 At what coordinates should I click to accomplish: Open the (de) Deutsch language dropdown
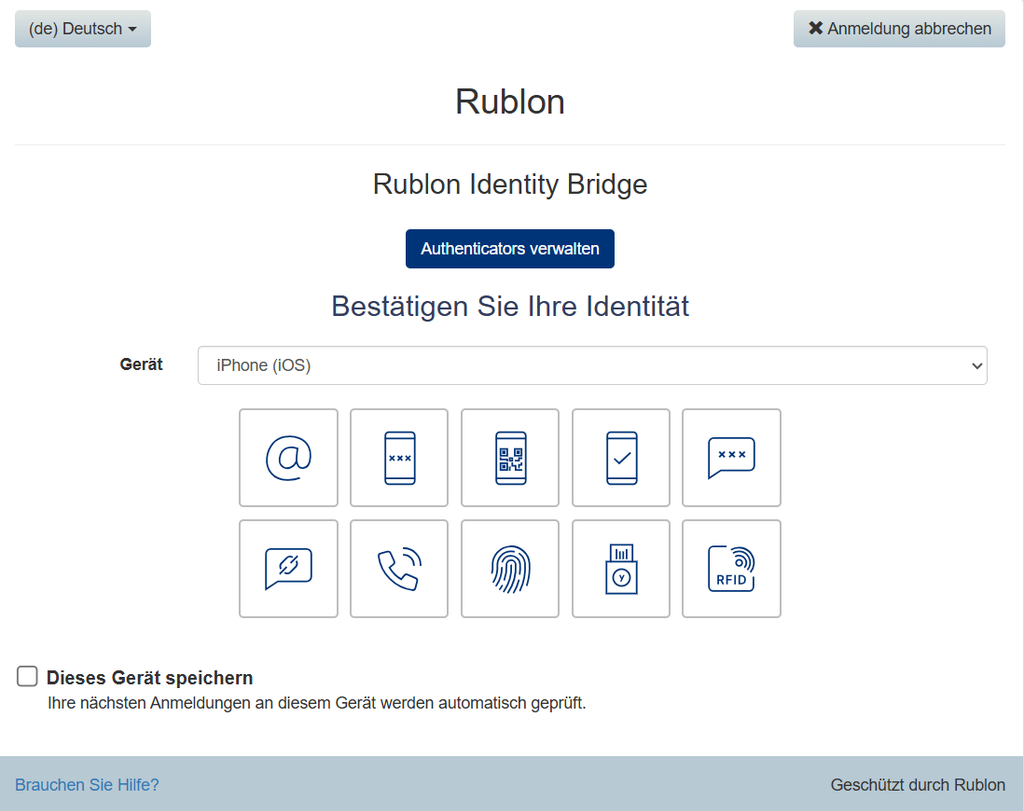83,29
